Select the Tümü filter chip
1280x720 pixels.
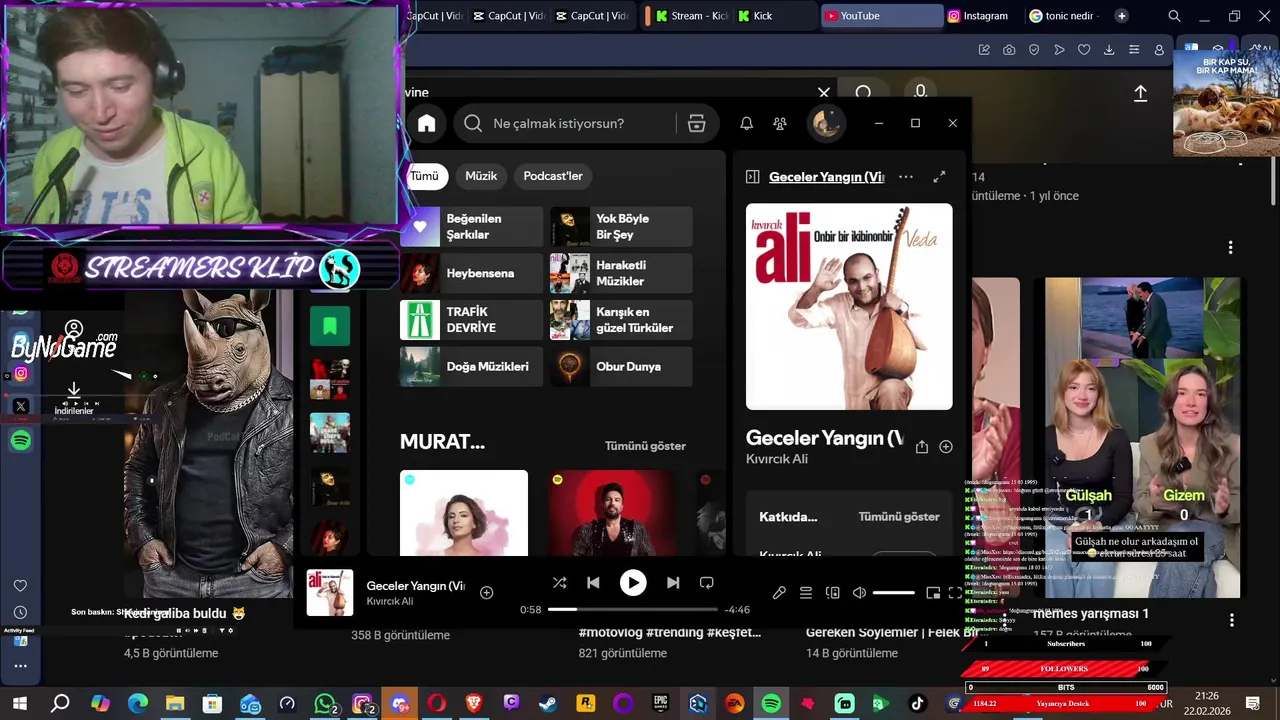(x=424, y=176)
